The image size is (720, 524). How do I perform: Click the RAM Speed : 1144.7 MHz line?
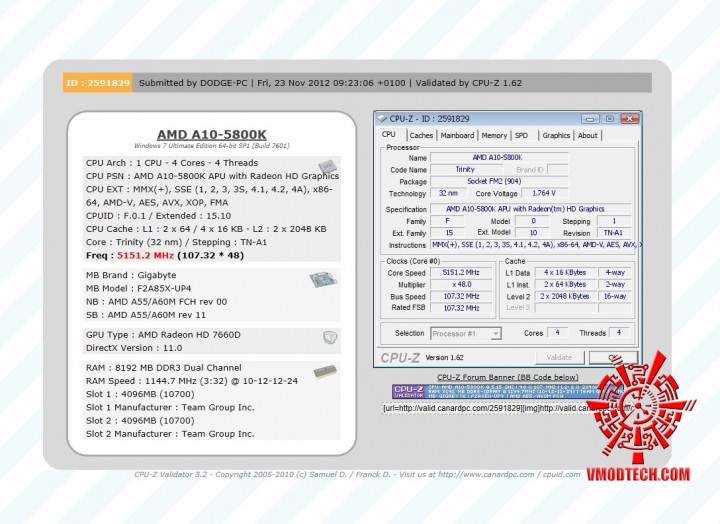pos(192,381)
